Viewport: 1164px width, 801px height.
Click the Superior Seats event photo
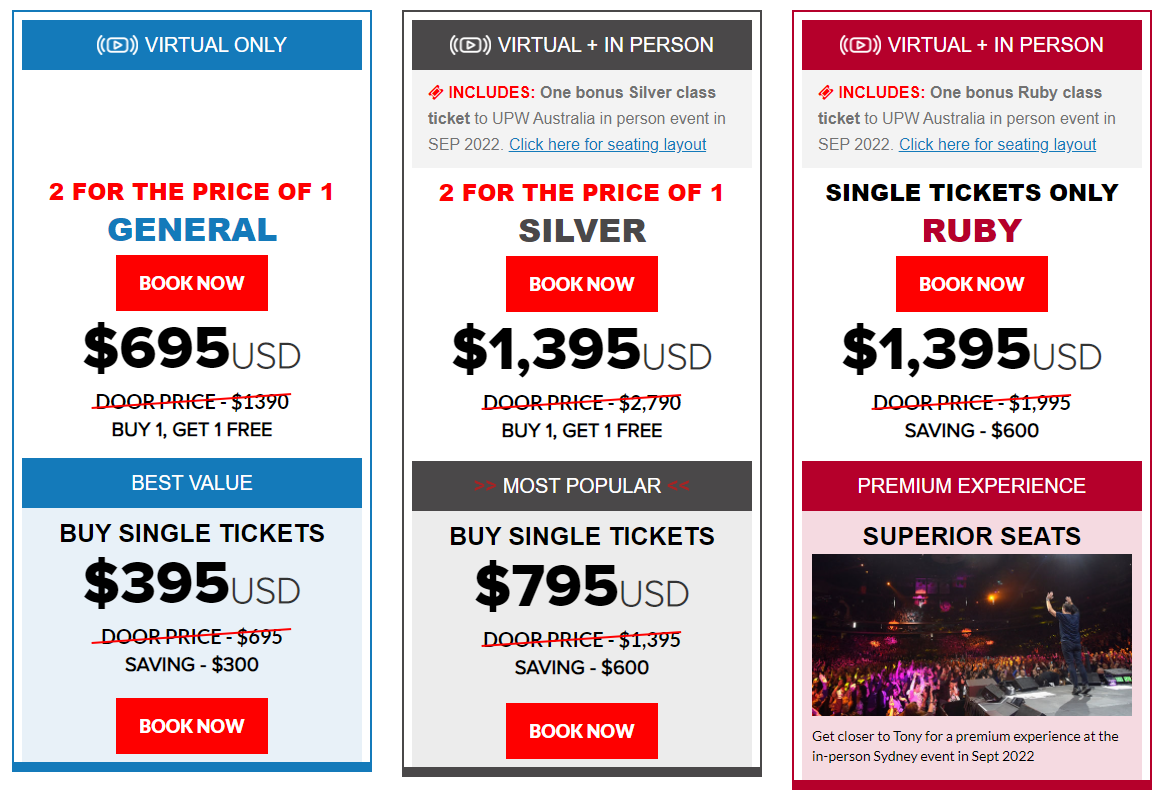972,635
